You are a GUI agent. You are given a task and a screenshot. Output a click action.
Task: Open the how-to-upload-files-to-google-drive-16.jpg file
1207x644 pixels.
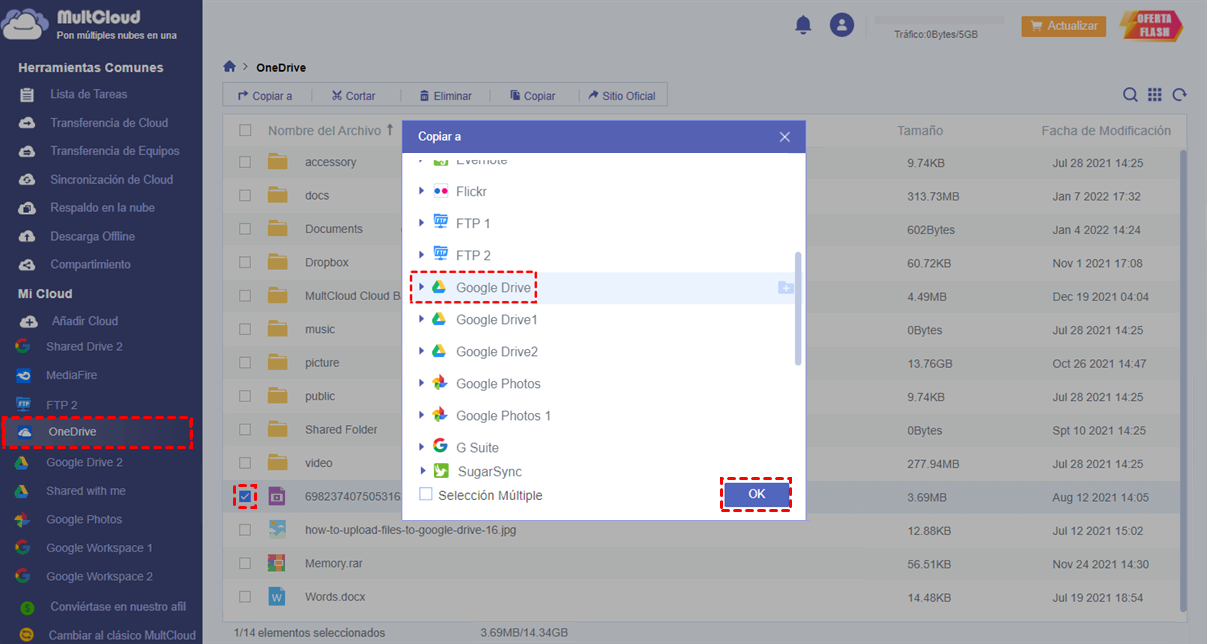tap(410, 530)
